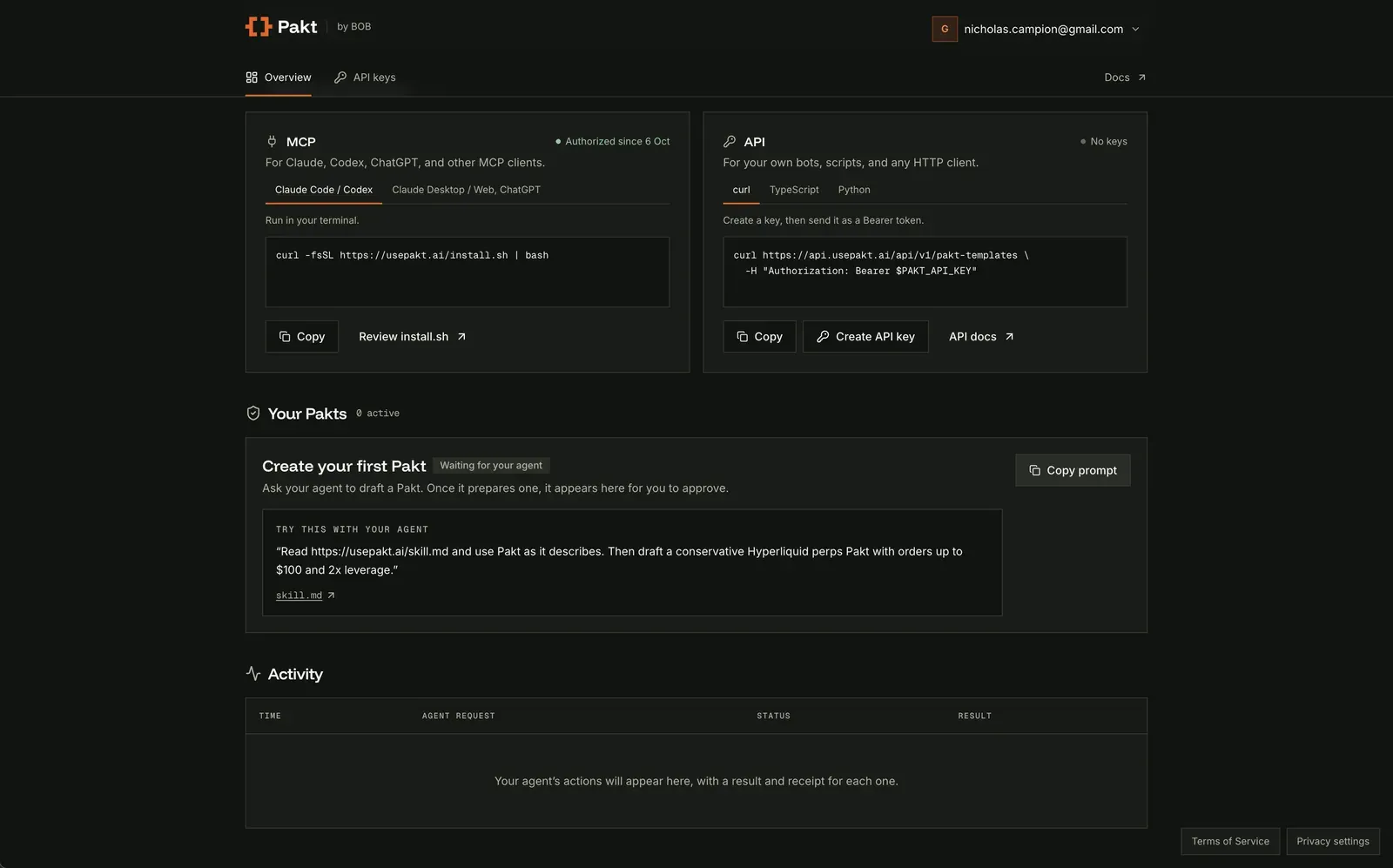Open the Docs external link
The image size is (1393, 868).
click(1125, 77)
